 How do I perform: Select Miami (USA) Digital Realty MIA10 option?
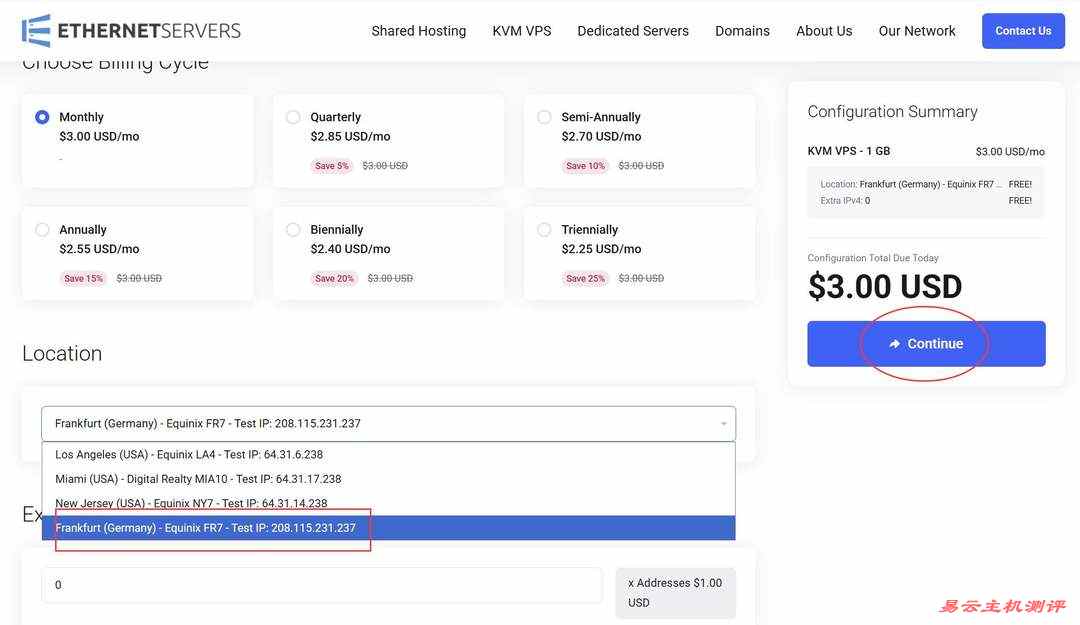(x=198, y=478)
